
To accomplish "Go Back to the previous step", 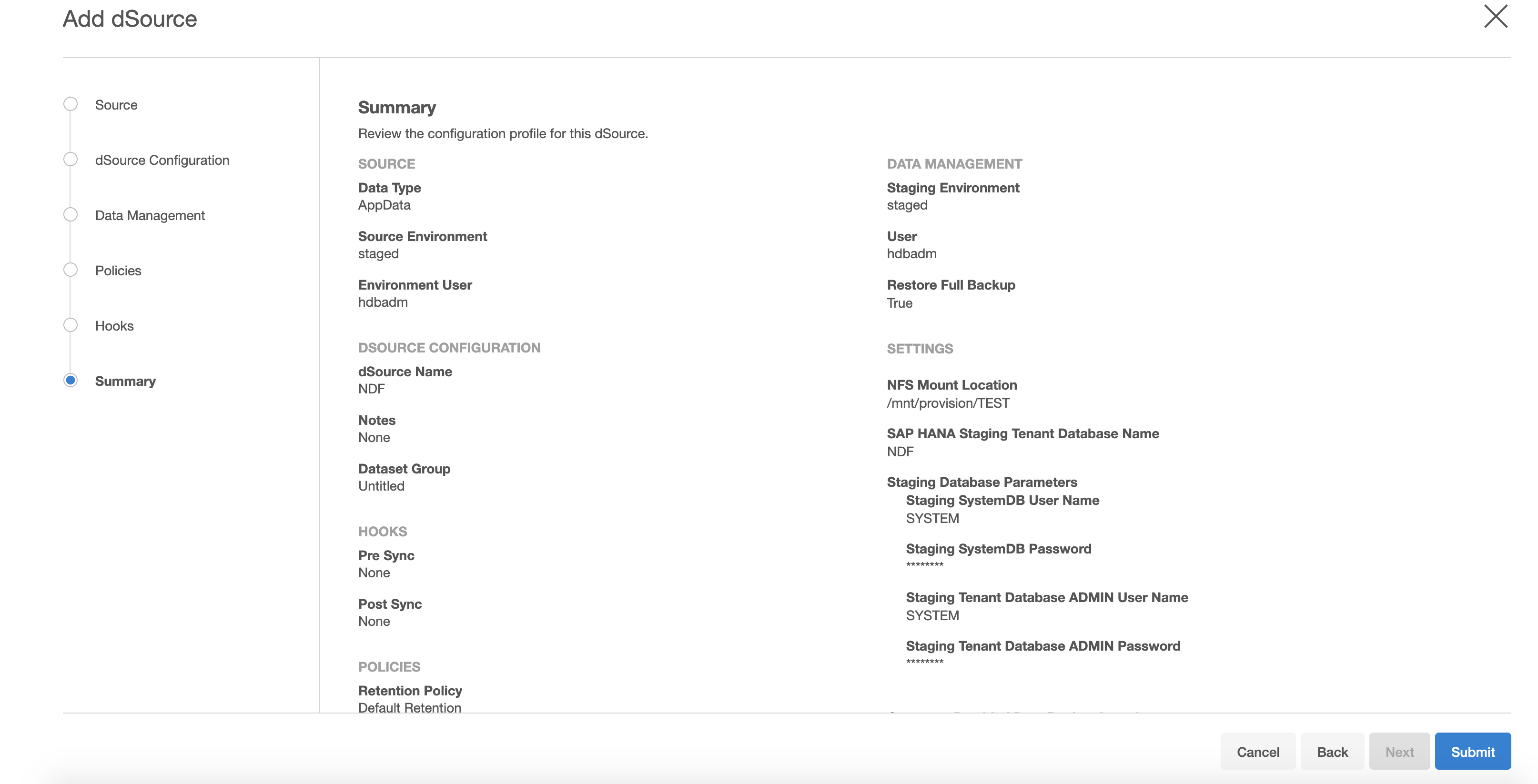I will coord(1332,752).
